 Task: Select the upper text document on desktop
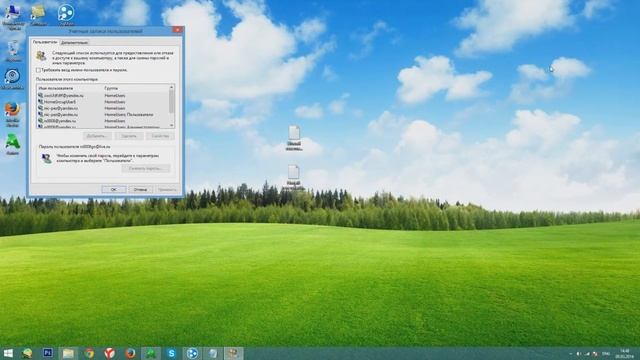pos(294,138)
